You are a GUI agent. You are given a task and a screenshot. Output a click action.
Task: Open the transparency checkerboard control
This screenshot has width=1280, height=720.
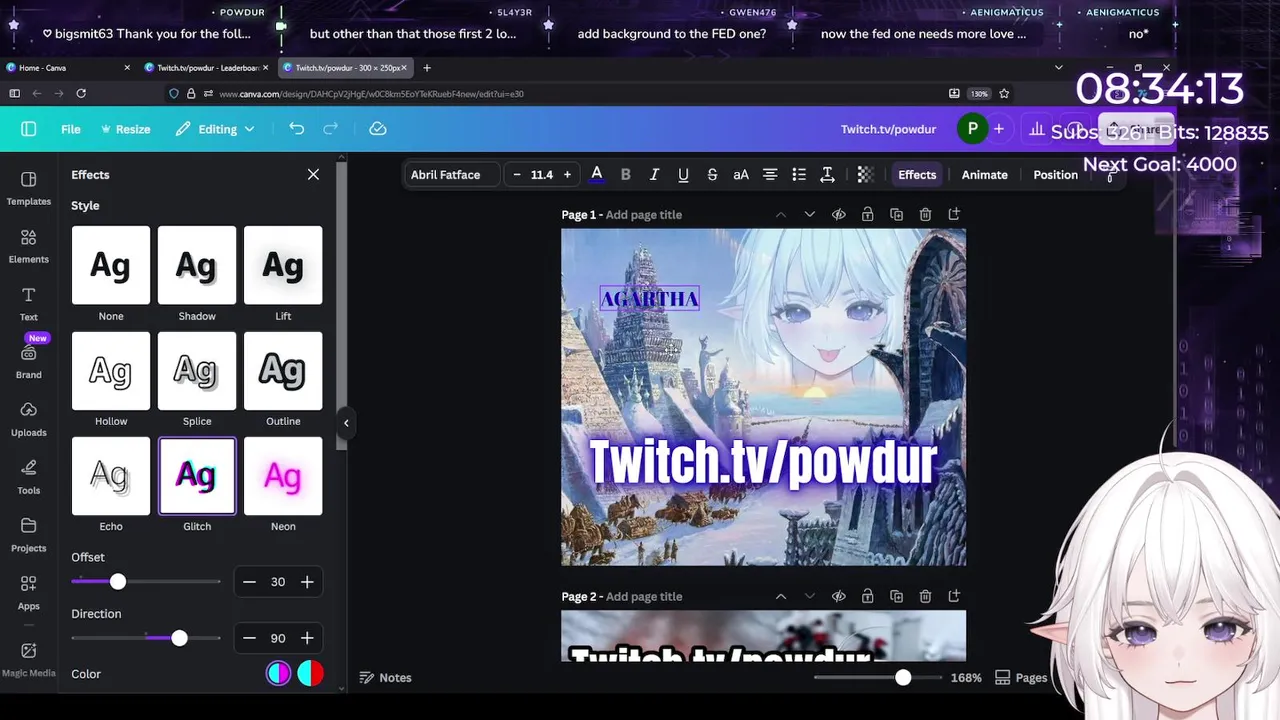(x=866, y=174)
